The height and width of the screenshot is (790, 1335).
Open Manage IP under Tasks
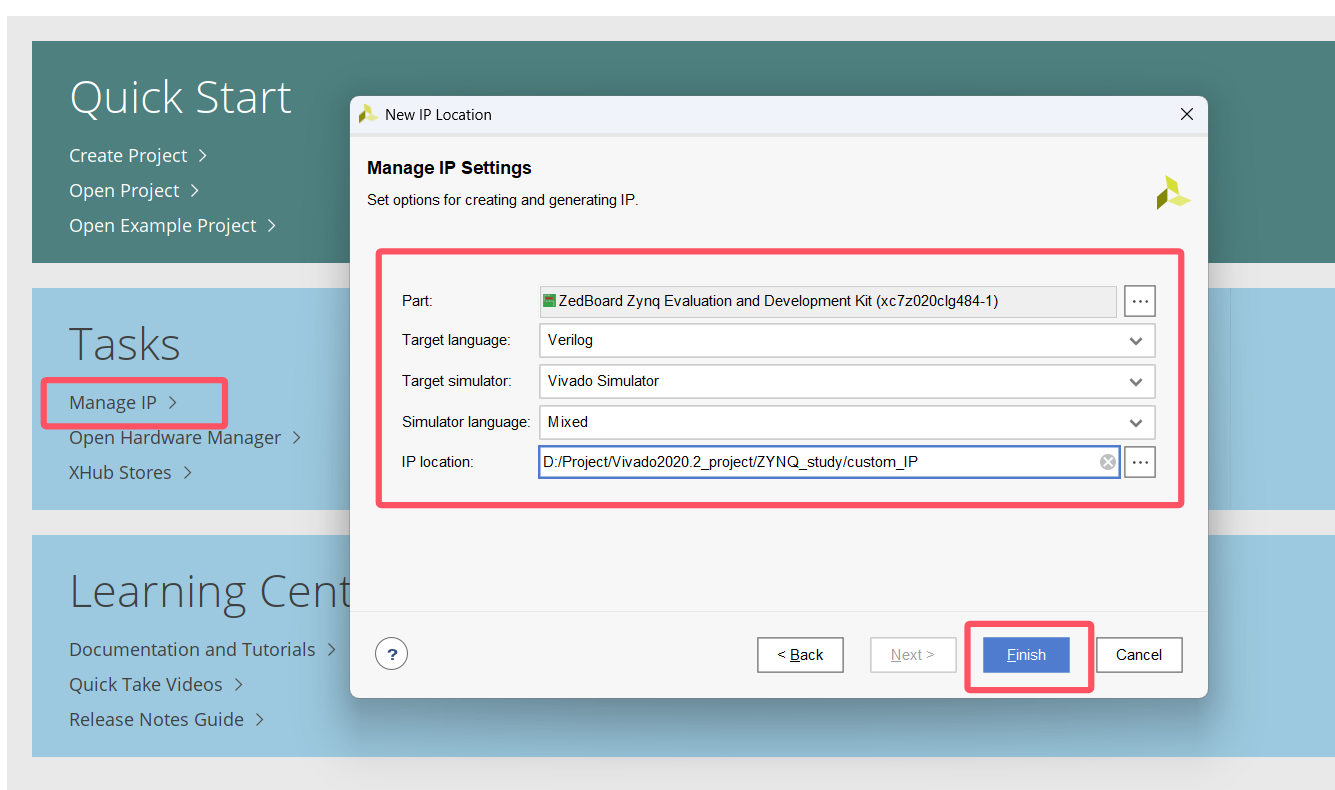coord(123,403)
